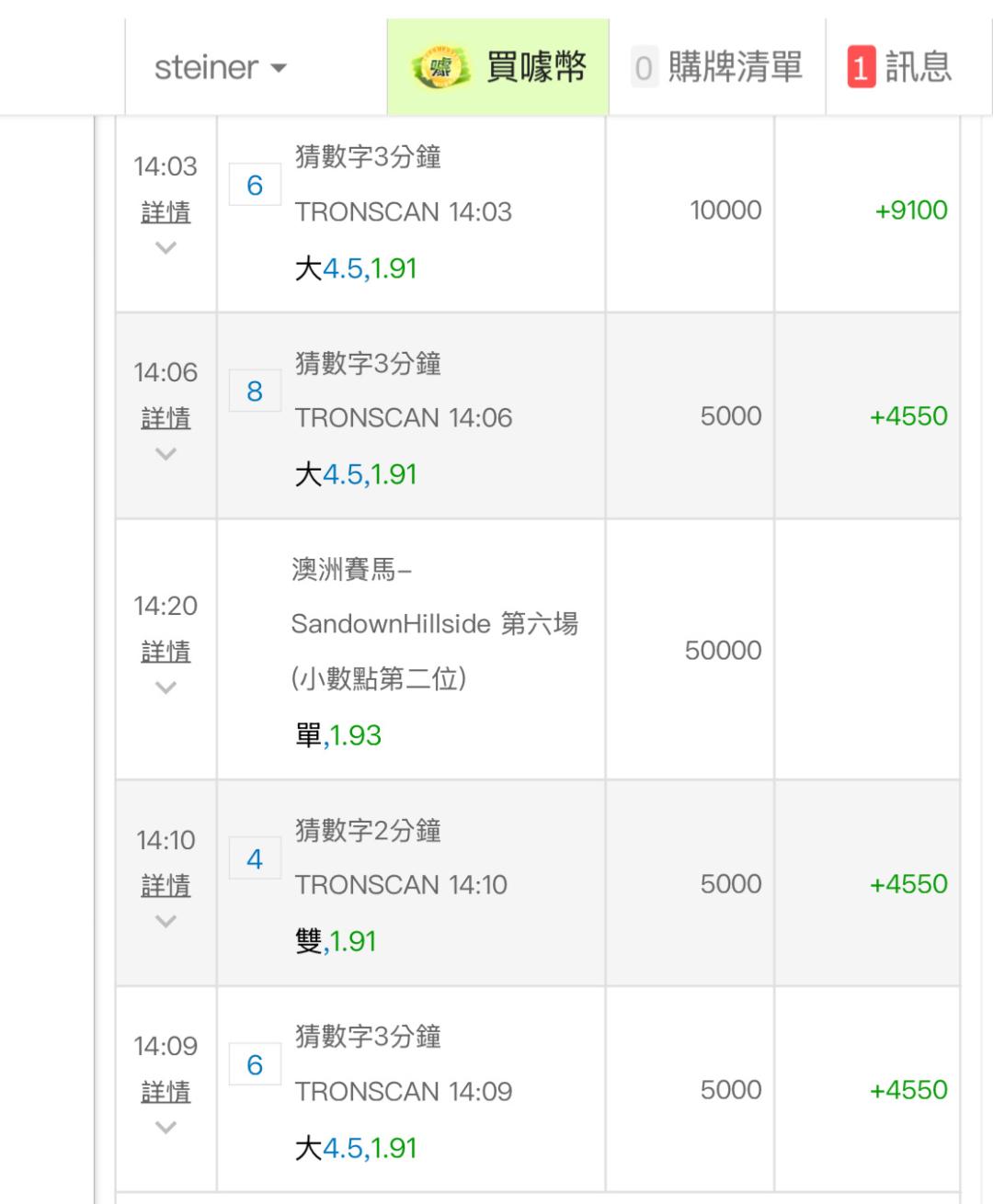Expand the chevron under 14:10 bet
The image size is (993, 1204).
tap(165, 921)
